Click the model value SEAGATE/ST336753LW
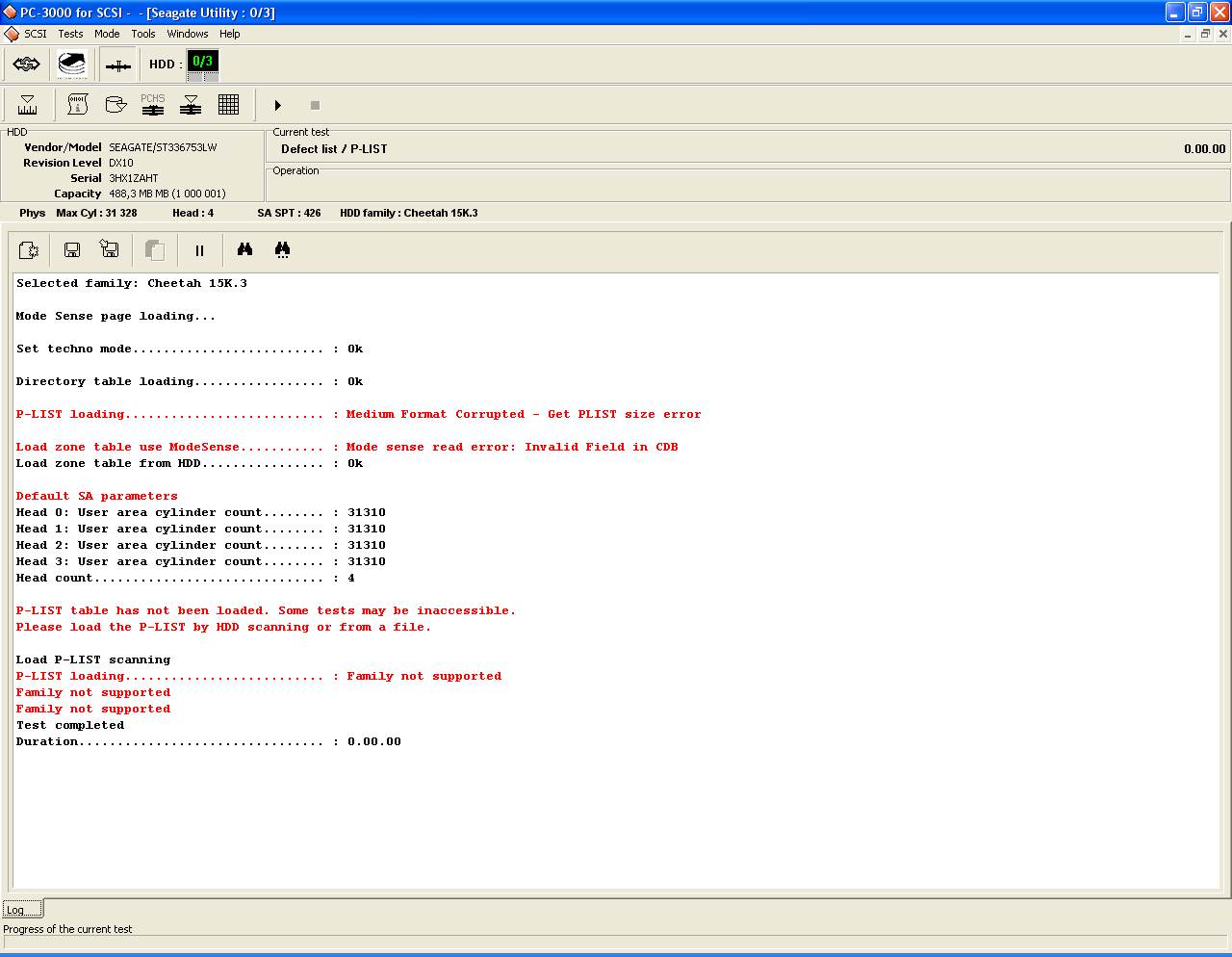 (x=163, y=147)
